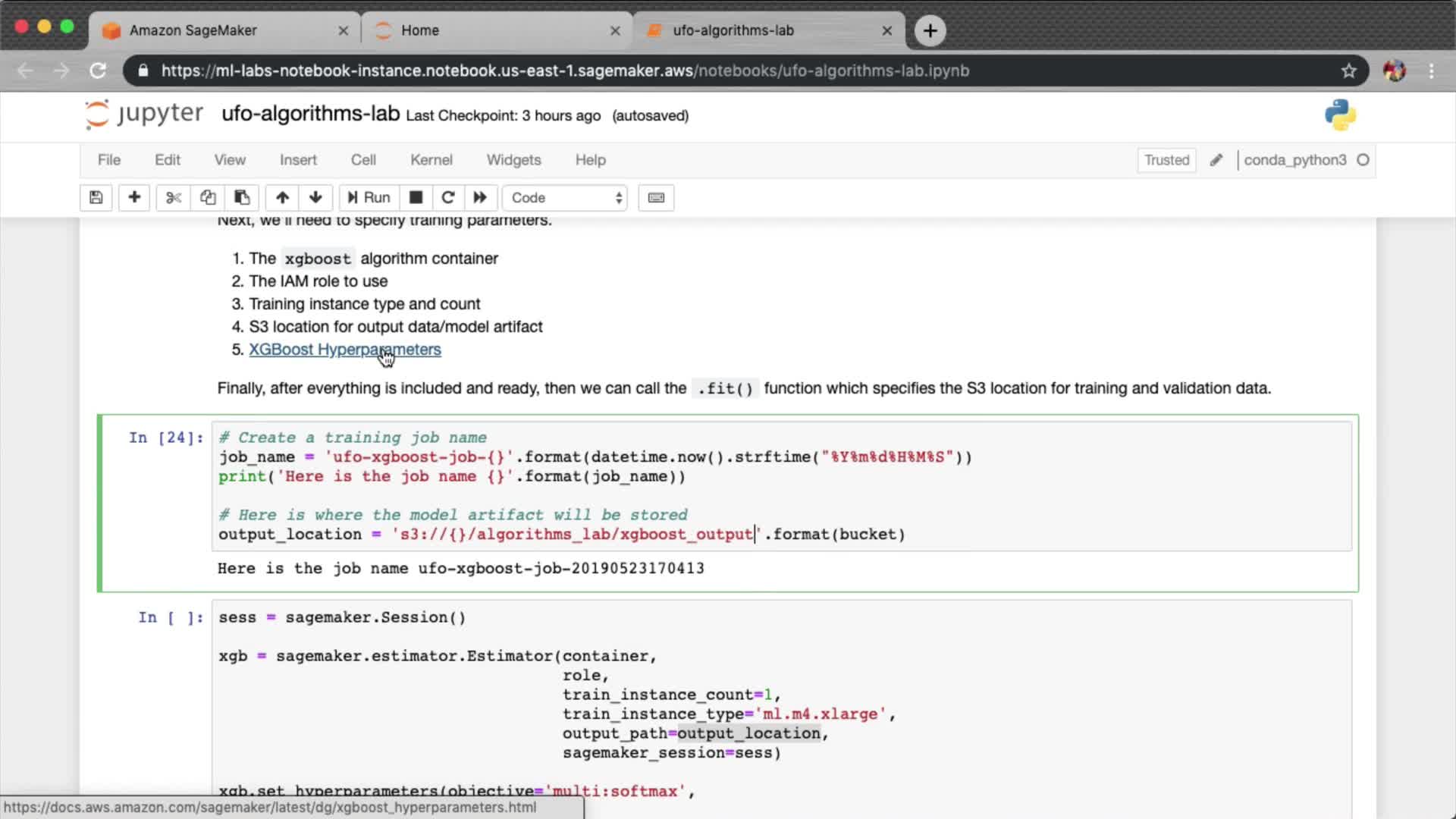Copy selected cells icon
The image size is (1456, 819).
[208, 198]
